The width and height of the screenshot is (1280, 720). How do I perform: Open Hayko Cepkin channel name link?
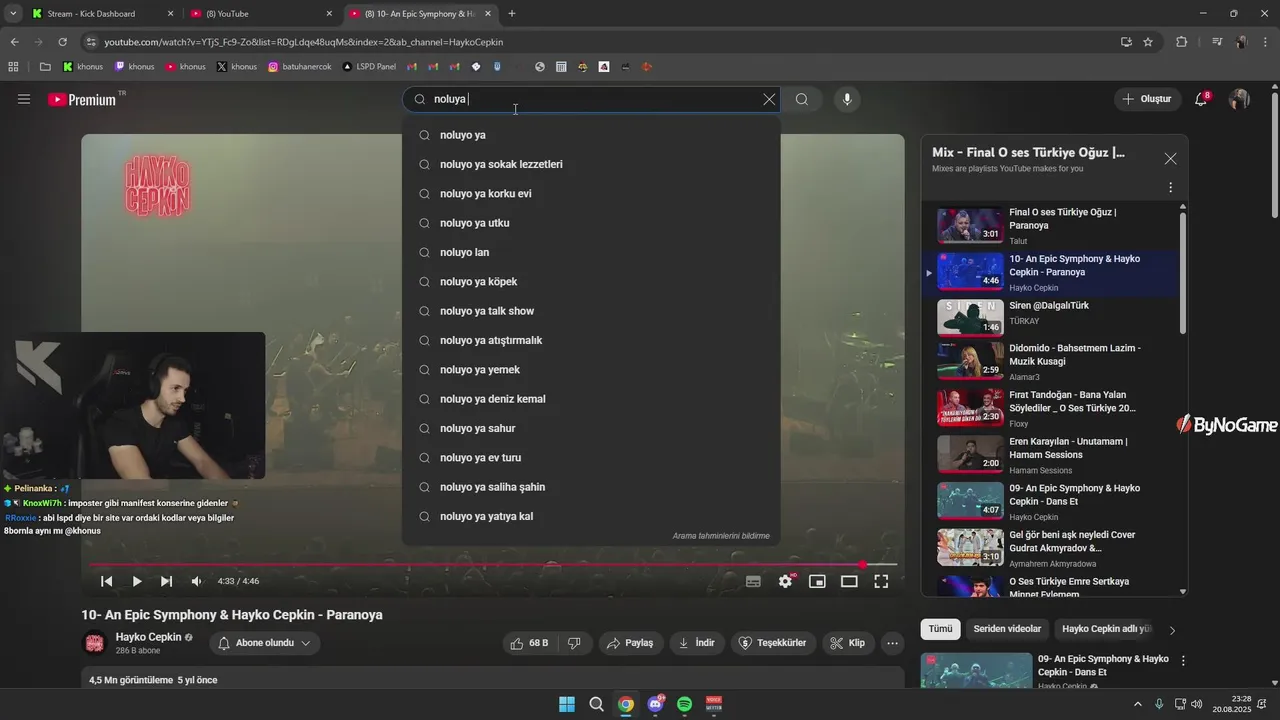148,637
